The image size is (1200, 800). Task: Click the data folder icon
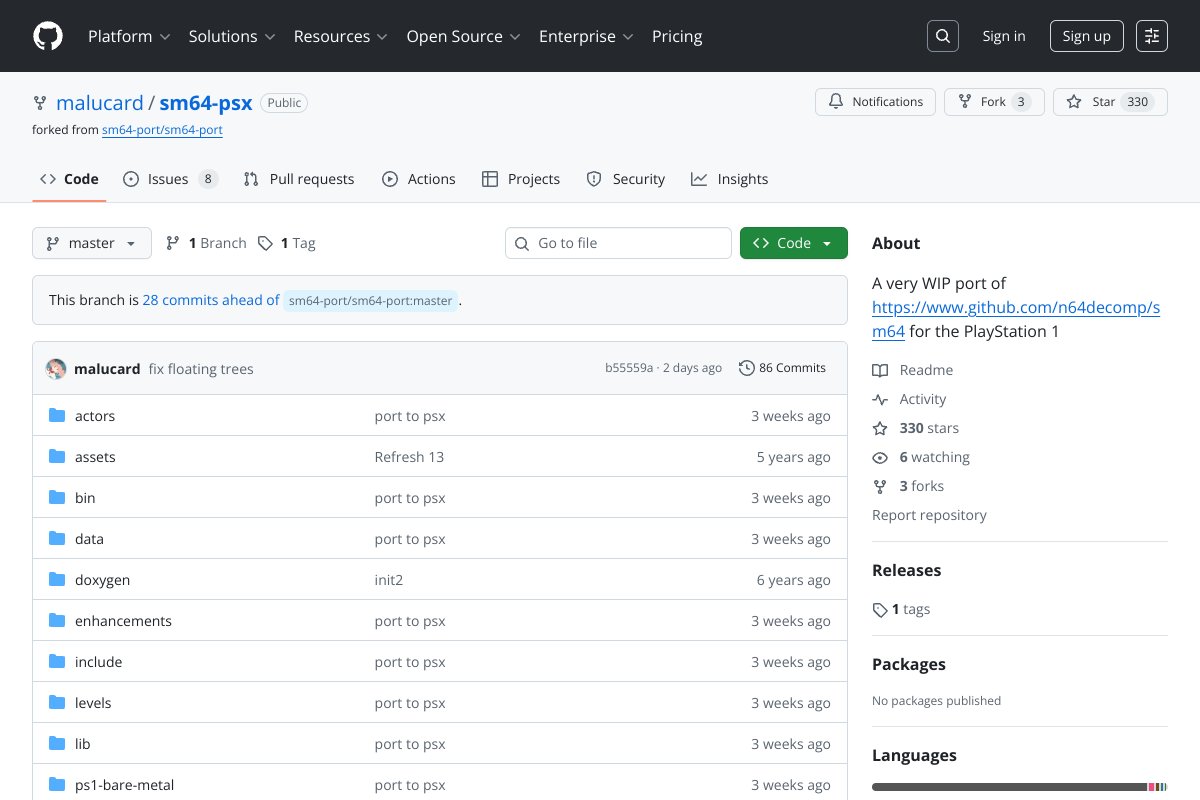[x=57, y=539]
